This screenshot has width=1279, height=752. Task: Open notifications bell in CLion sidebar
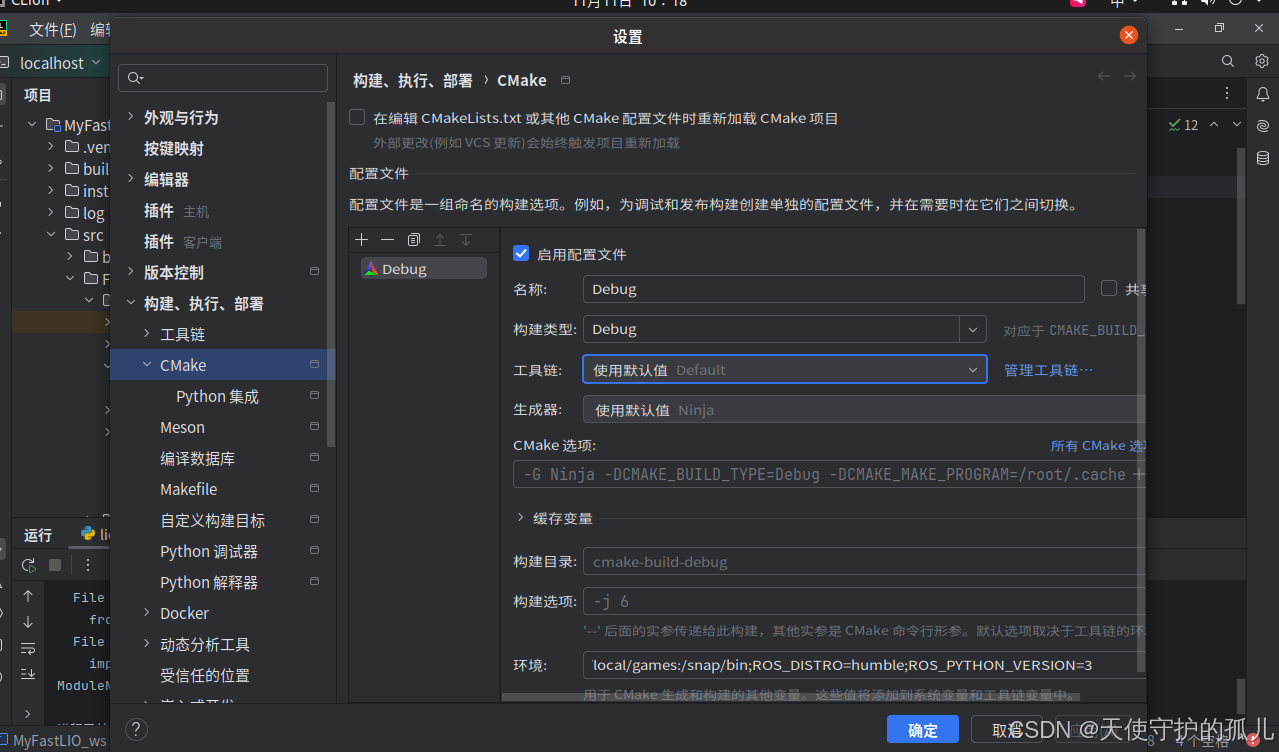(x=1263, y=94)
